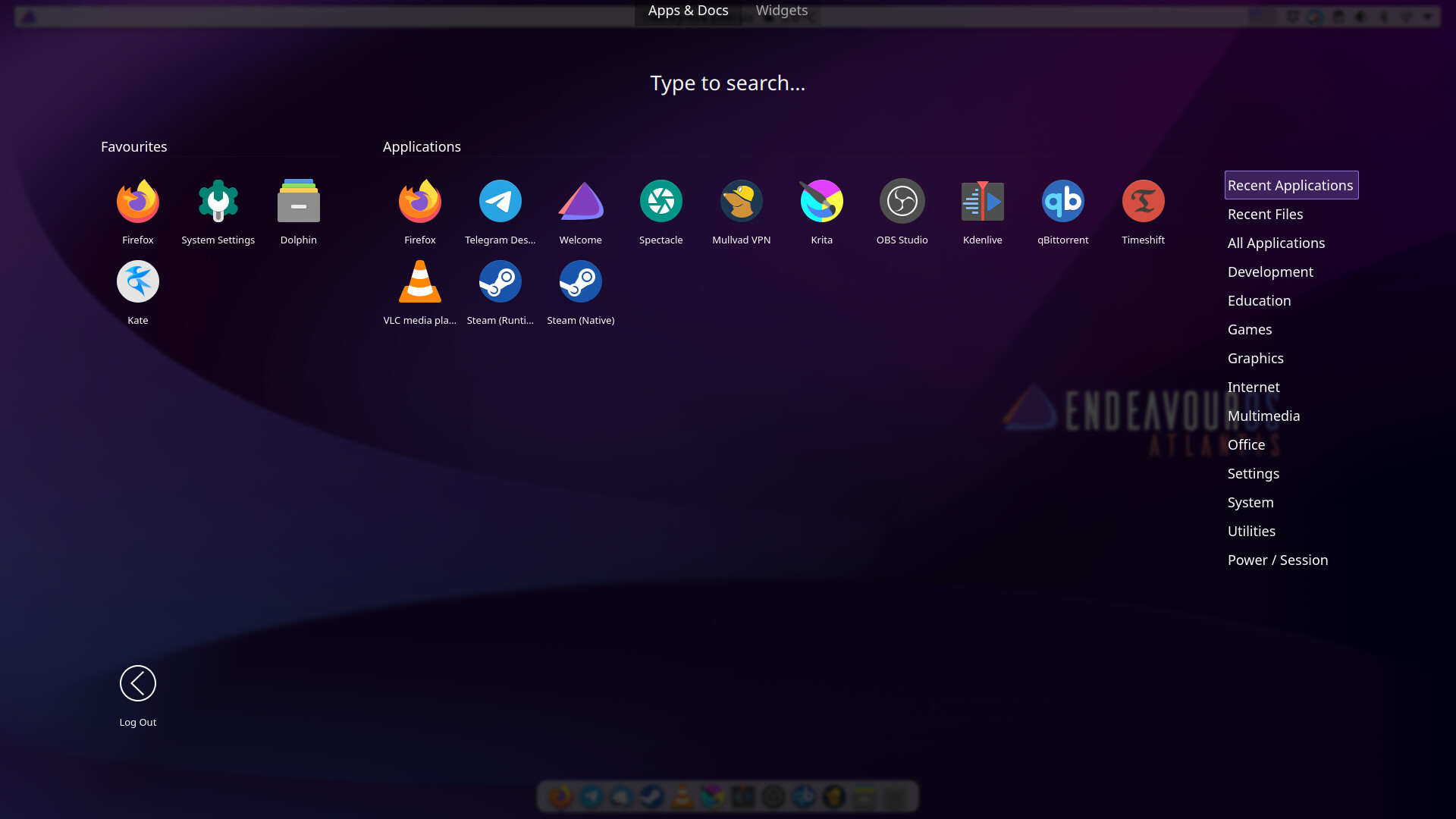Open Dolphin file manager

click(x=298, y=212)
